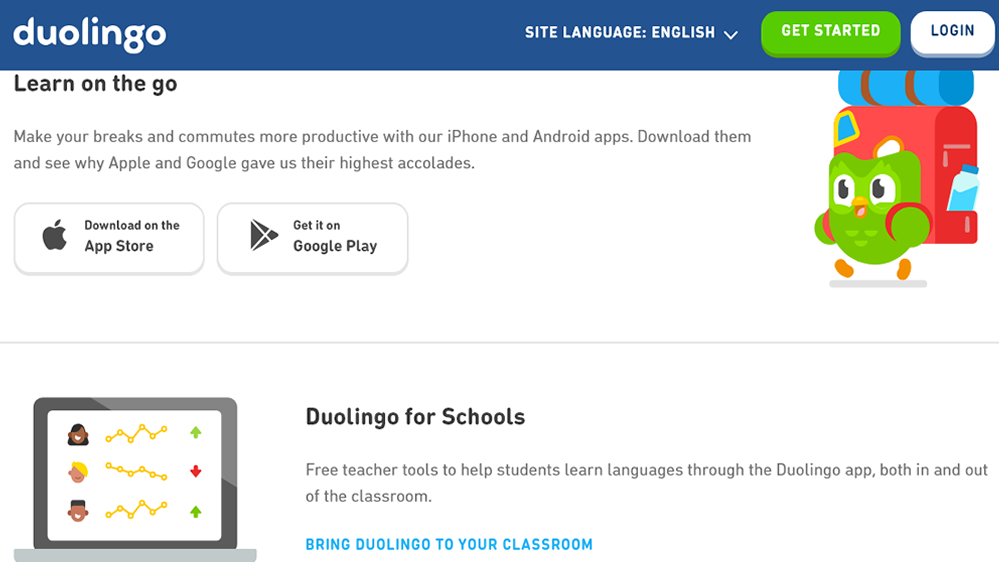Open the Login button
The width and height of the screenshot is (999, 562).
[x=952, y=32]
